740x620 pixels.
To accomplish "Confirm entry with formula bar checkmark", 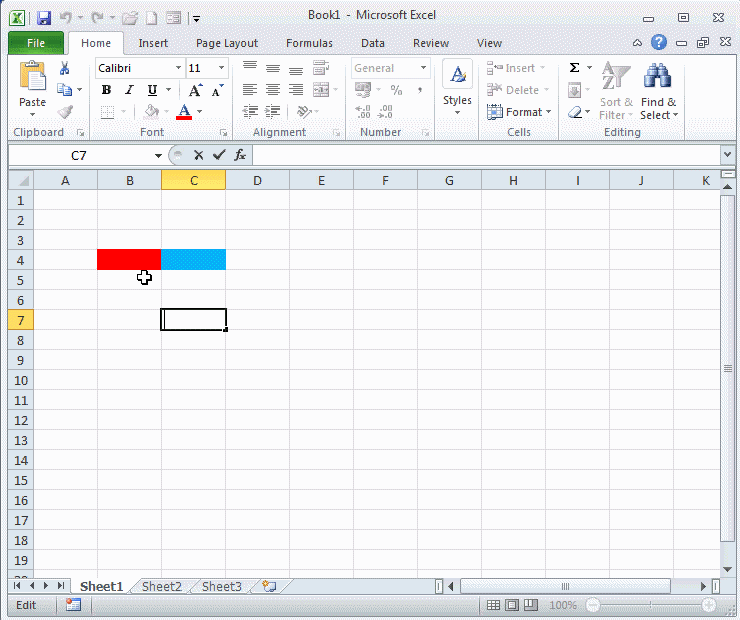I will [x=219, y=155].
